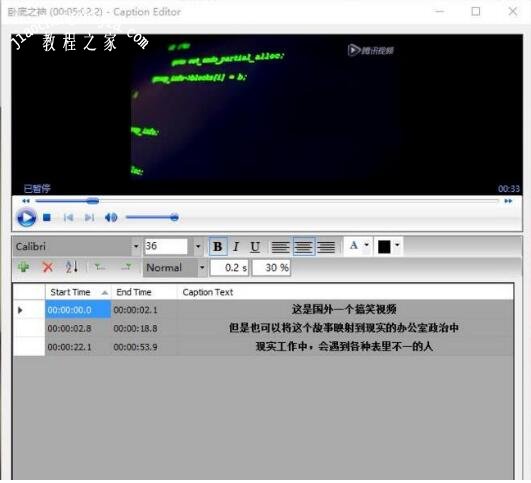Select end time cell 00:00:53.9
Screen dimensions: 531x483
pyautogui.click(x=144, y=347)
